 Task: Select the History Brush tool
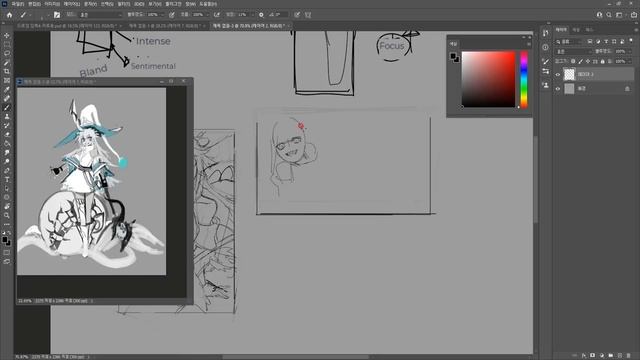tap(7, 125)
